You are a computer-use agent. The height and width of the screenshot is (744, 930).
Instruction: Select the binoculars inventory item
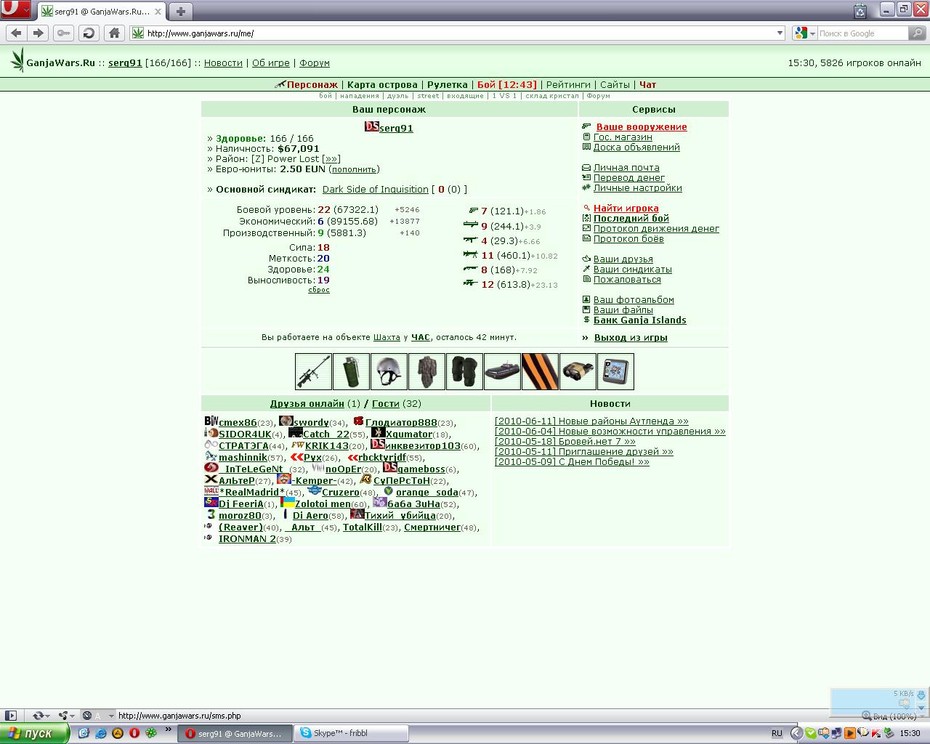[x=578, y=371]
